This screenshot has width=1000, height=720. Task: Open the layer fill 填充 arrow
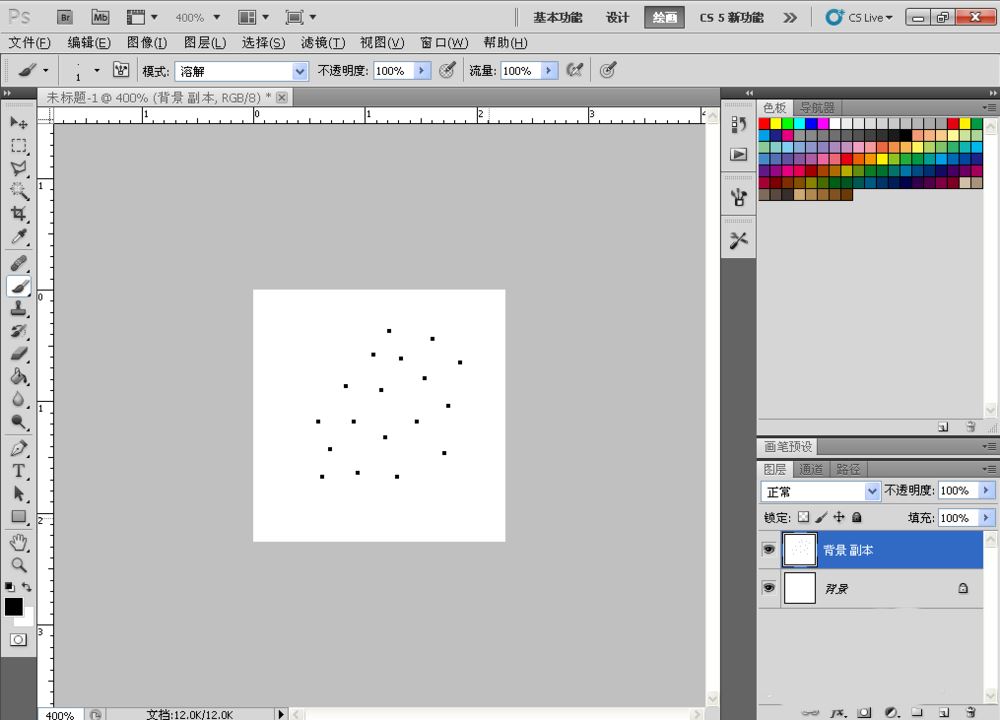pos(986,517)
